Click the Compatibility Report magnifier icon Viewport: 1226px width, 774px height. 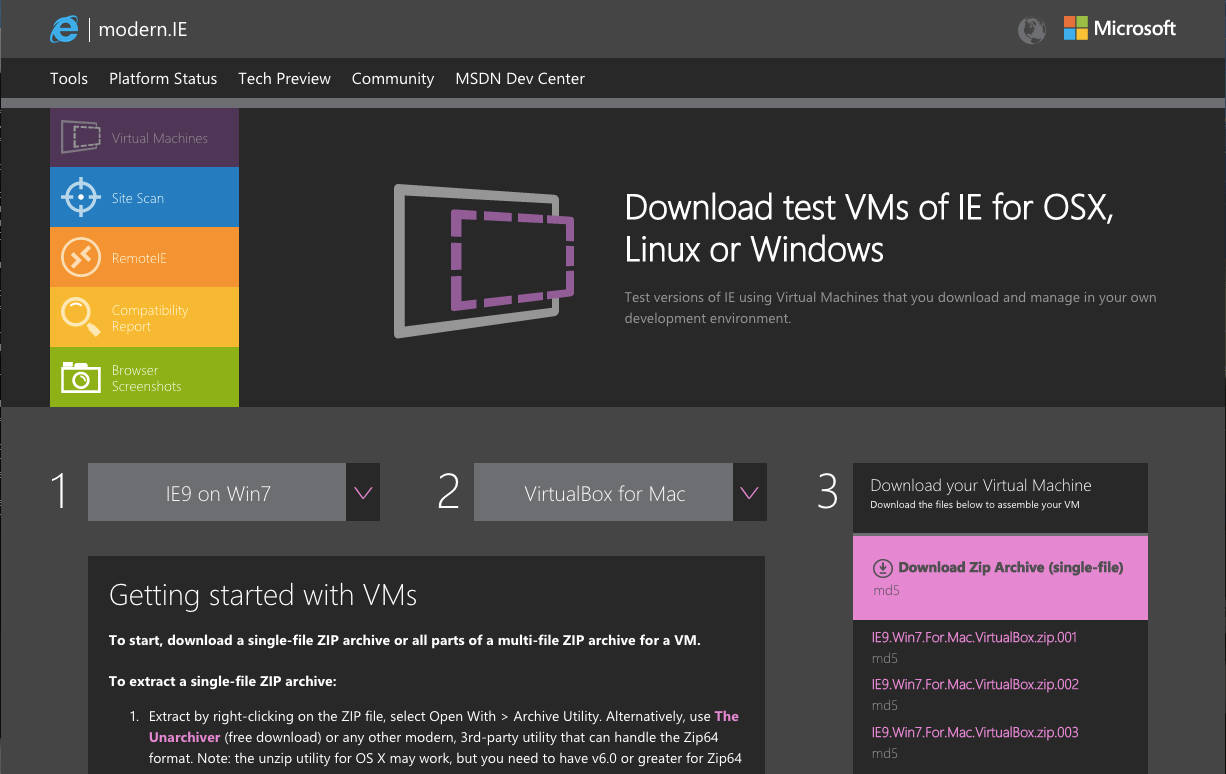81,317
